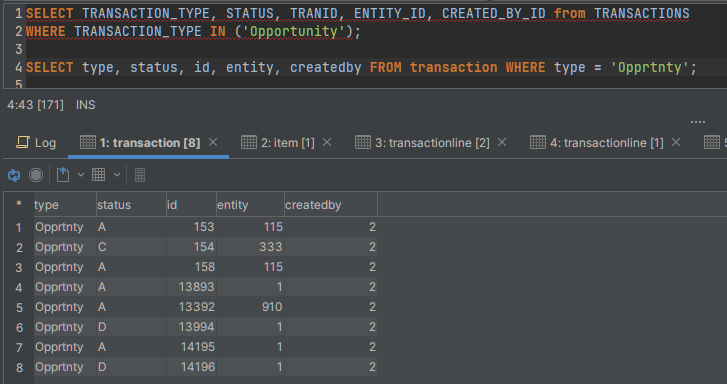The image size is (727, 384).
Task: Click id cell 13392
Action: (x=191, y=307)
